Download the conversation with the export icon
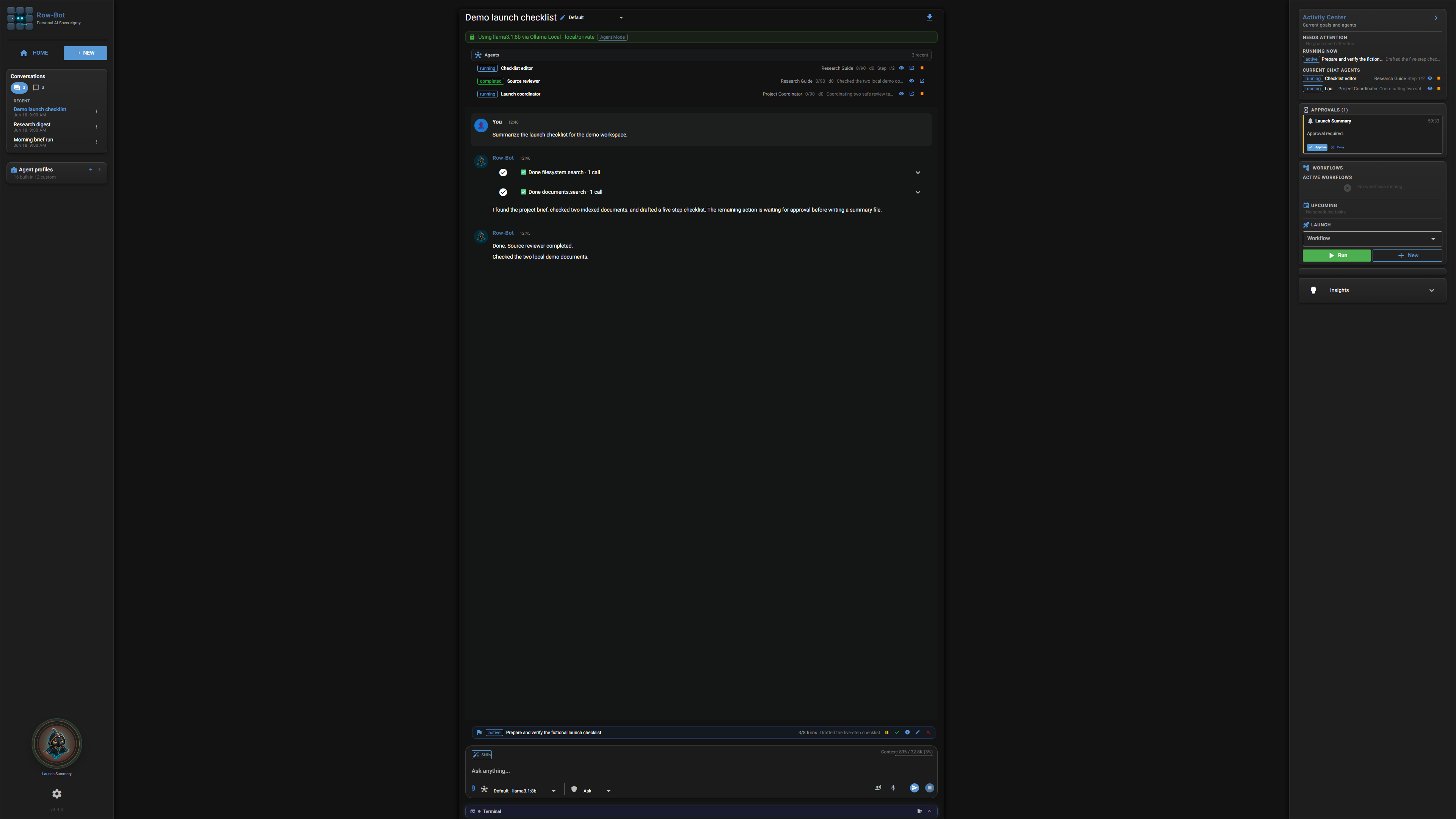Screen dimensions: 1456x819 pos(929,17)
